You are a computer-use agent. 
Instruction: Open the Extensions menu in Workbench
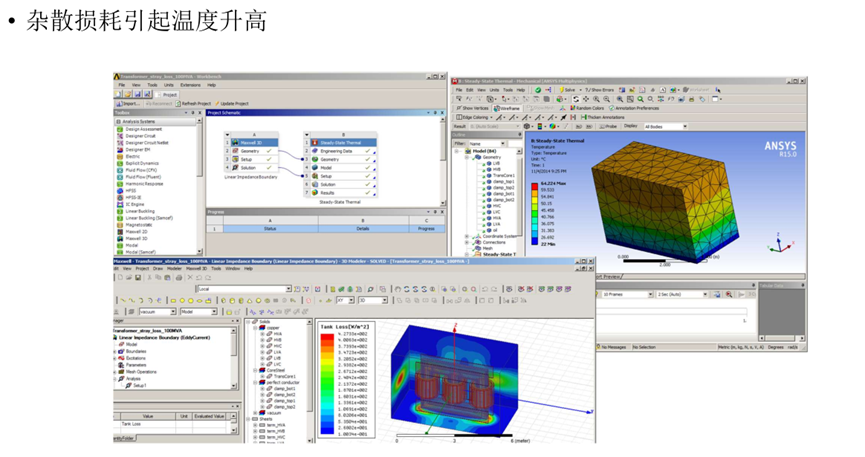190,85
